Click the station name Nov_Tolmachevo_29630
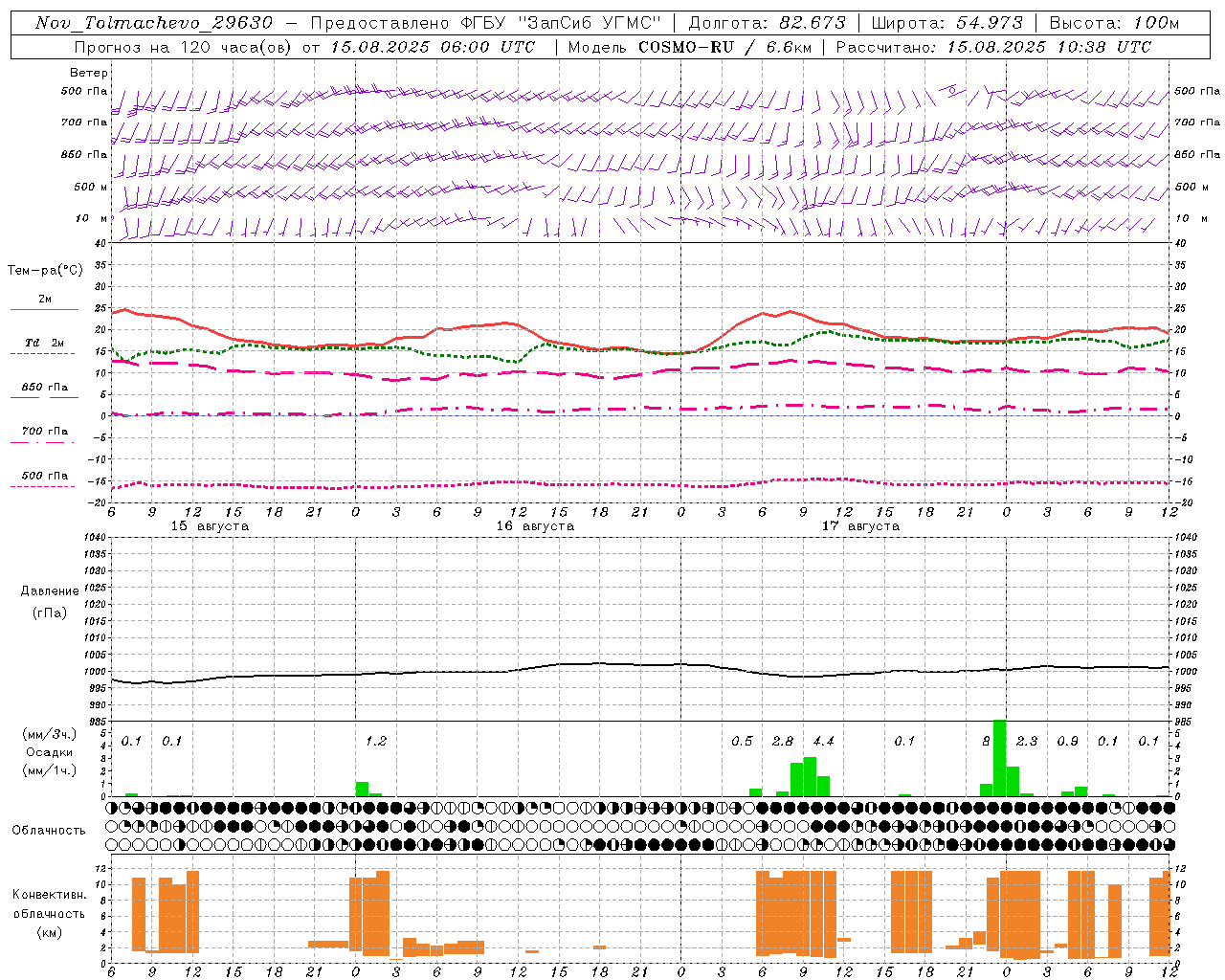The width and height of the screenshot is (1225, 980). tap(154, 23)
